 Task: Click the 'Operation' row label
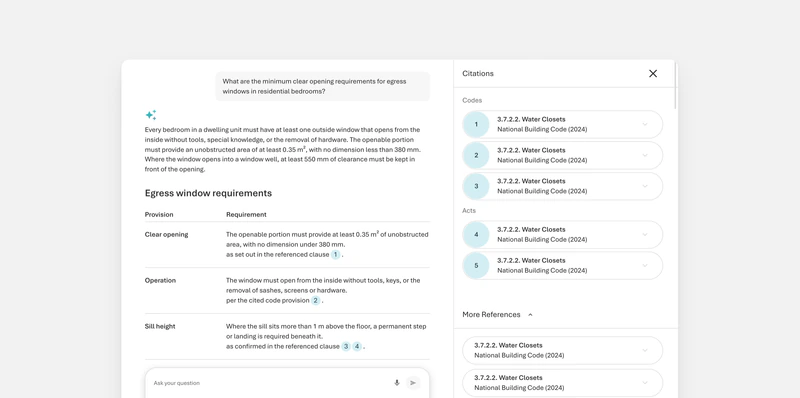pyautogui.click(x=160, y=281)
